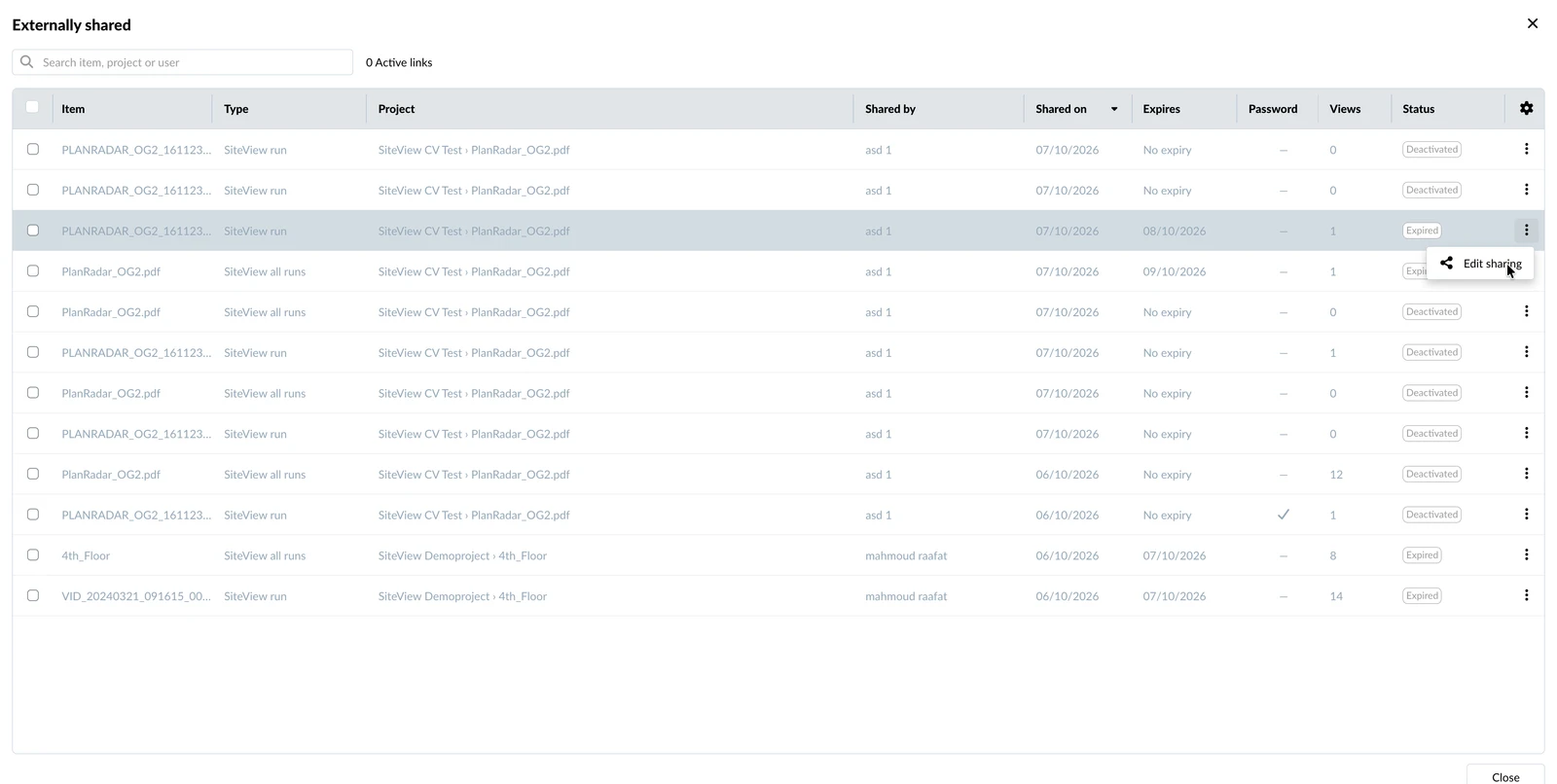Click Expired status badge in VID_20240321 row
Screen dimensions: 1557x784
pyautogui.click(x=1422, y=595)
